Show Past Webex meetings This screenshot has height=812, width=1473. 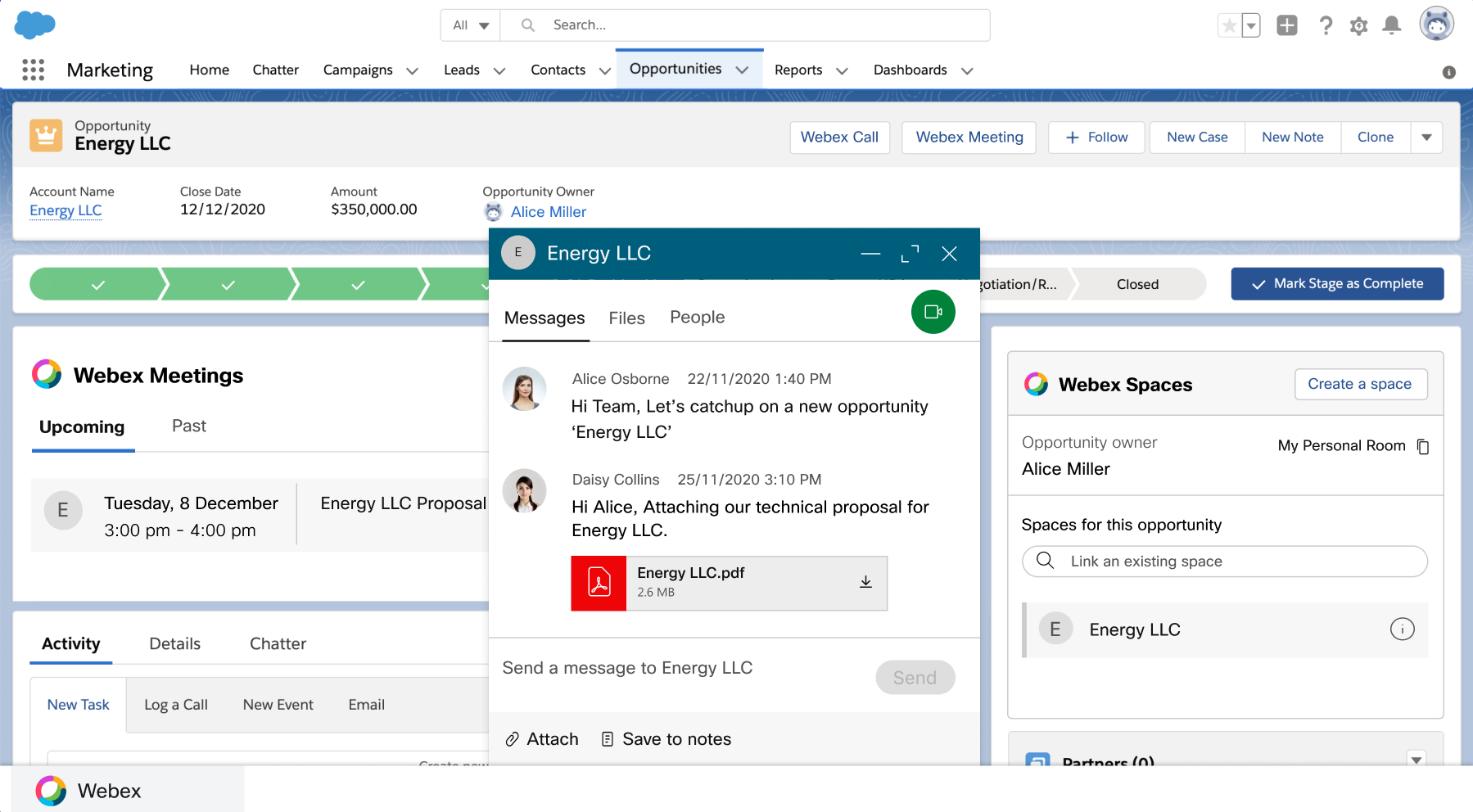pyautogui.click(x=189, y=426)
